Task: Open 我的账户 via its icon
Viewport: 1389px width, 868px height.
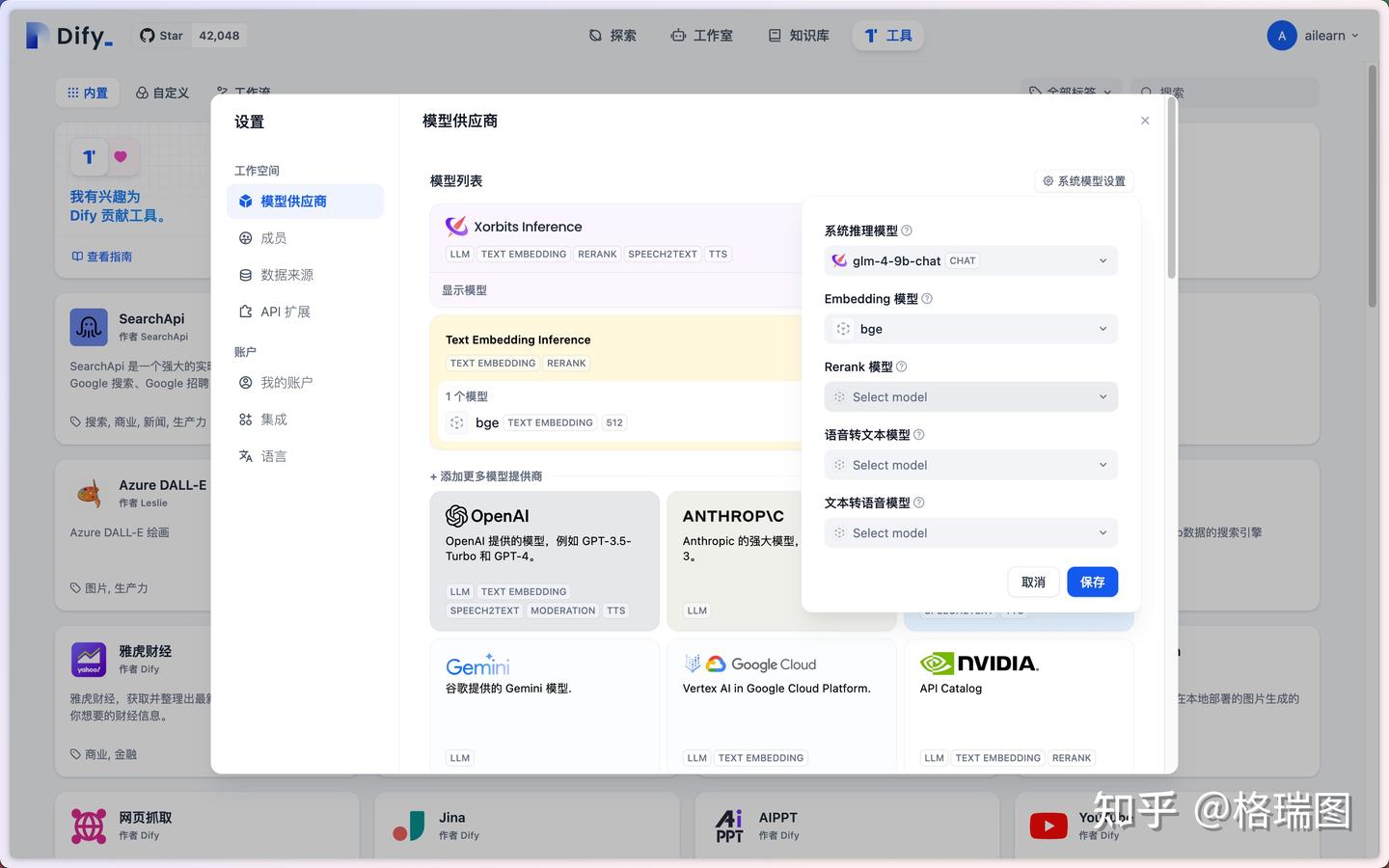Action: coord(244,382)
